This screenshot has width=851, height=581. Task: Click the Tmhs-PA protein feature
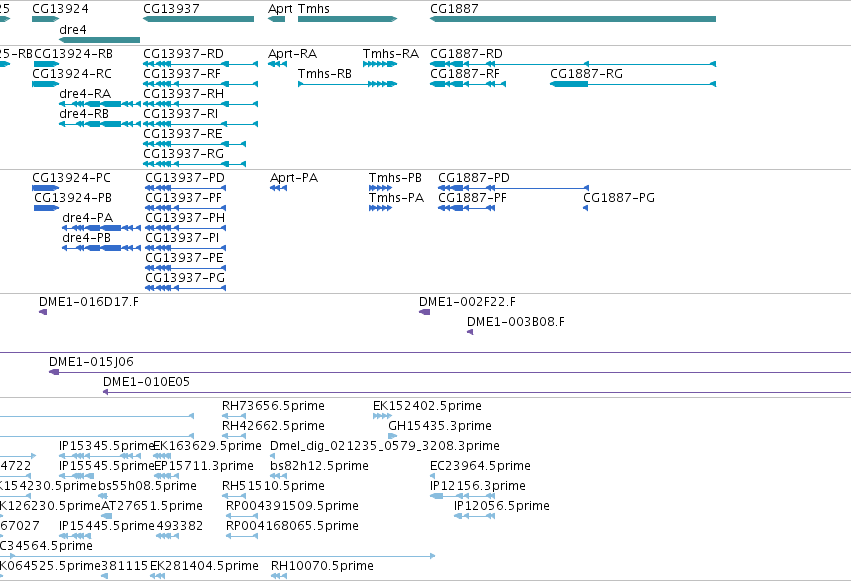(x=397, y=198)
